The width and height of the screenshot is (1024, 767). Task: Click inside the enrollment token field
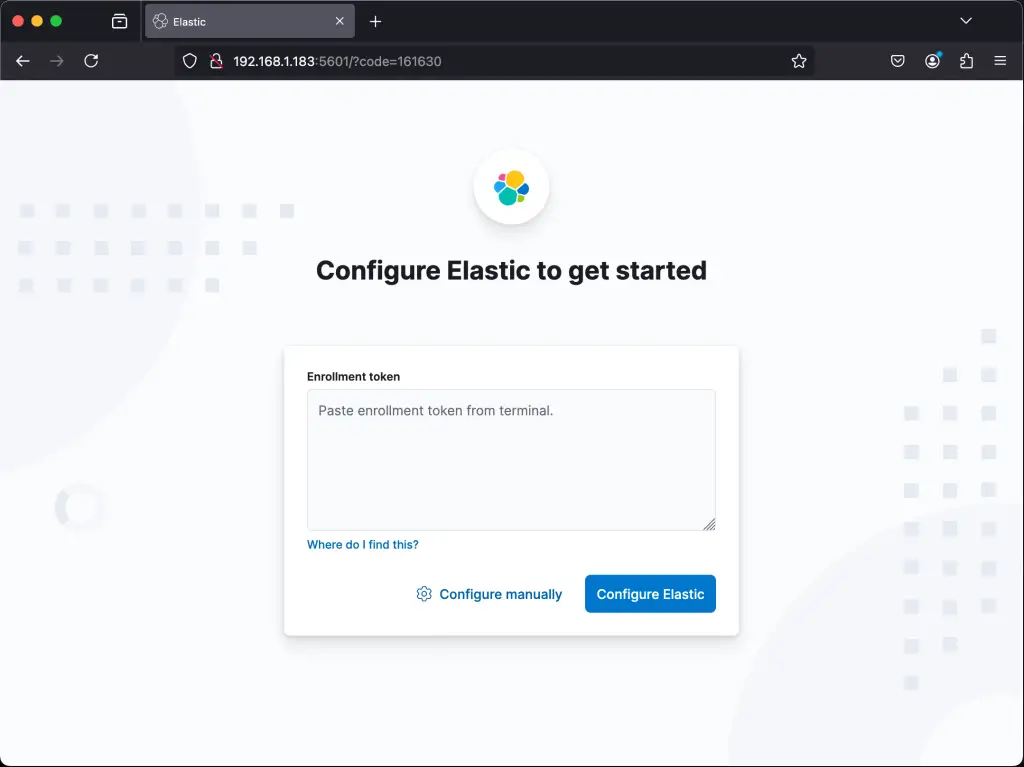(511, 459)
